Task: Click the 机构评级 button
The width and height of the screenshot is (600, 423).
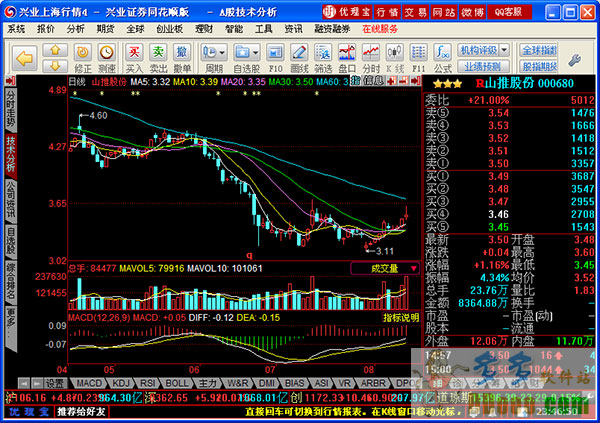Action: pos(478,50)
